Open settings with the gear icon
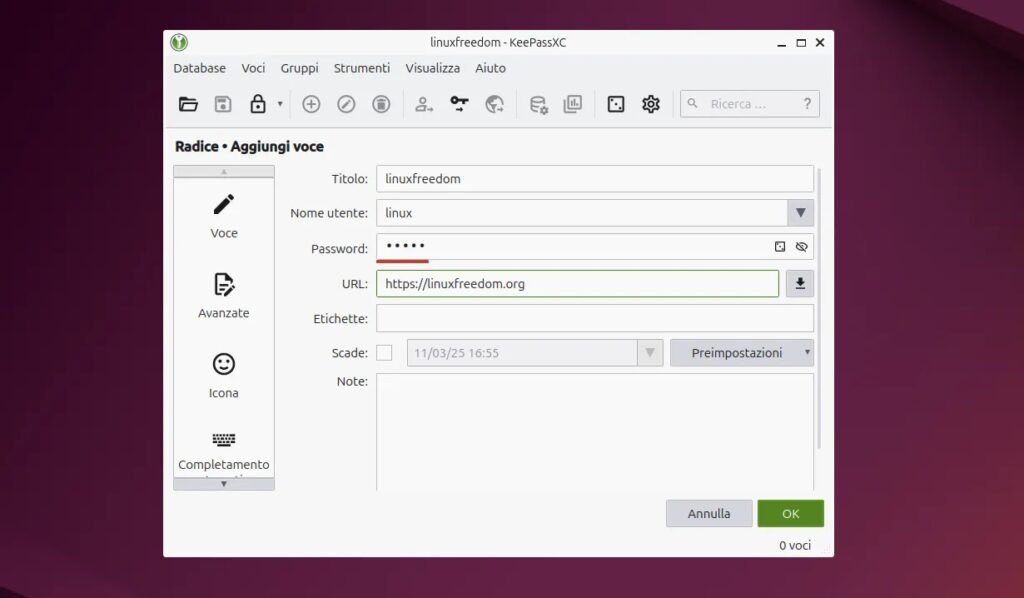1024x598 pixels. [x=651, y=104]
